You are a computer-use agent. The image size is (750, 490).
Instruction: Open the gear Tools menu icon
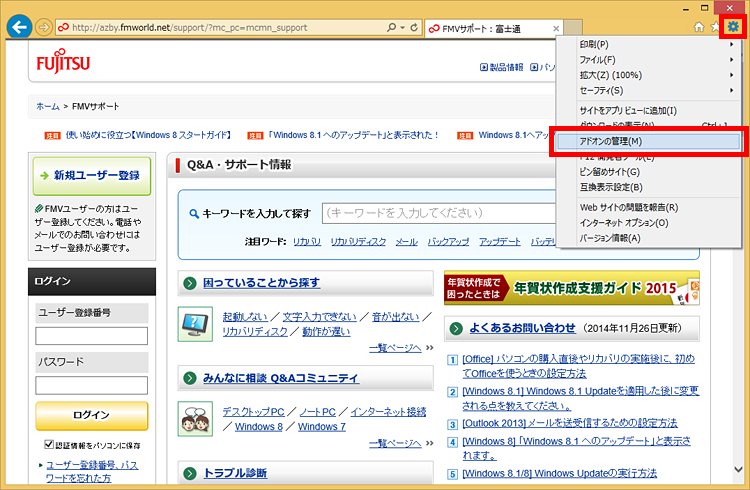[x=733, y=26]
